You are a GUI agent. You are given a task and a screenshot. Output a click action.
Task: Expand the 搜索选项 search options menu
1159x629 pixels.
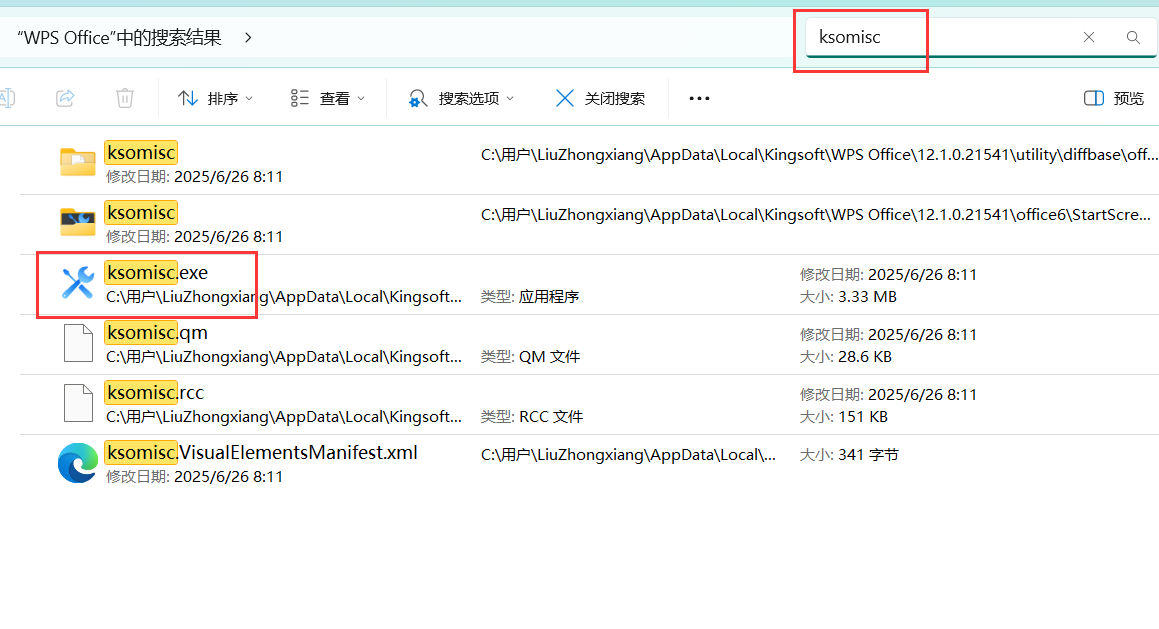(x=461, y=98)
